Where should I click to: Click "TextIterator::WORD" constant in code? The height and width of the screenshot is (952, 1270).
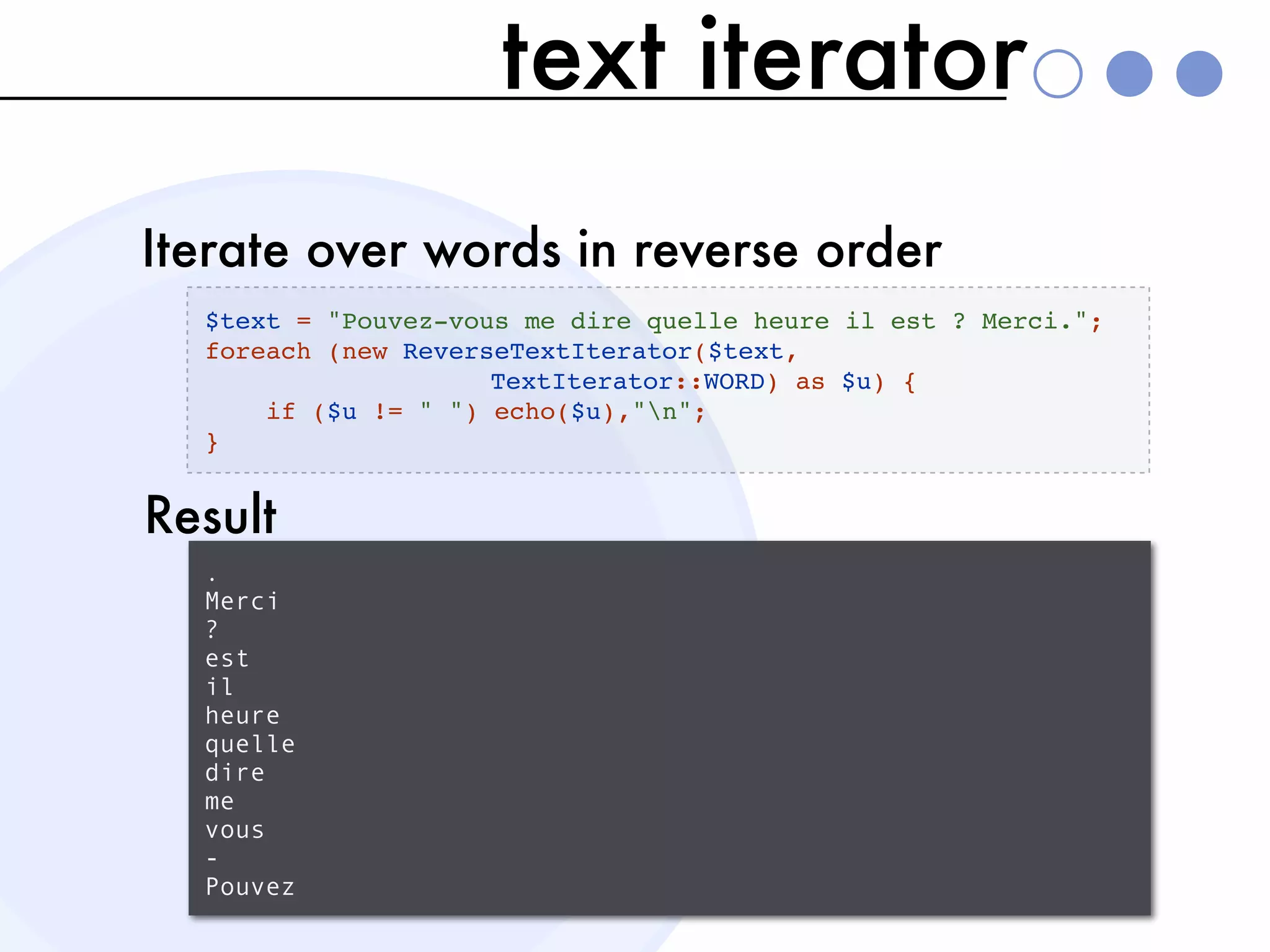[628, 382]
